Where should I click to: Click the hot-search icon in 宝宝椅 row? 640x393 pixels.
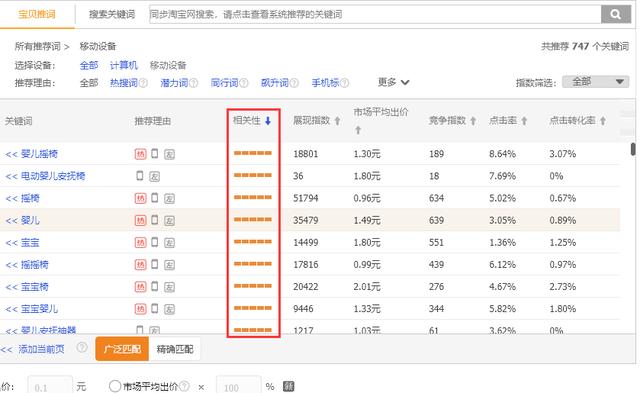click(140, 287)
